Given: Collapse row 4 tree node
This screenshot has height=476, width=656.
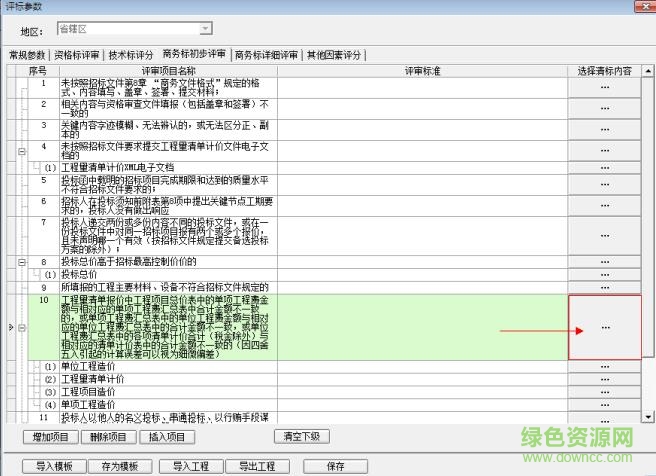Looking at the screenshot, I should click(22, 151).
